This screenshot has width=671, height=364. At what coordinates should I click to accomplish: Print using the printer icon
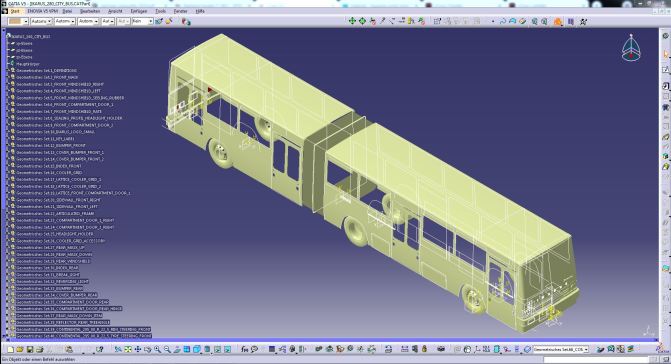point(39,349)
